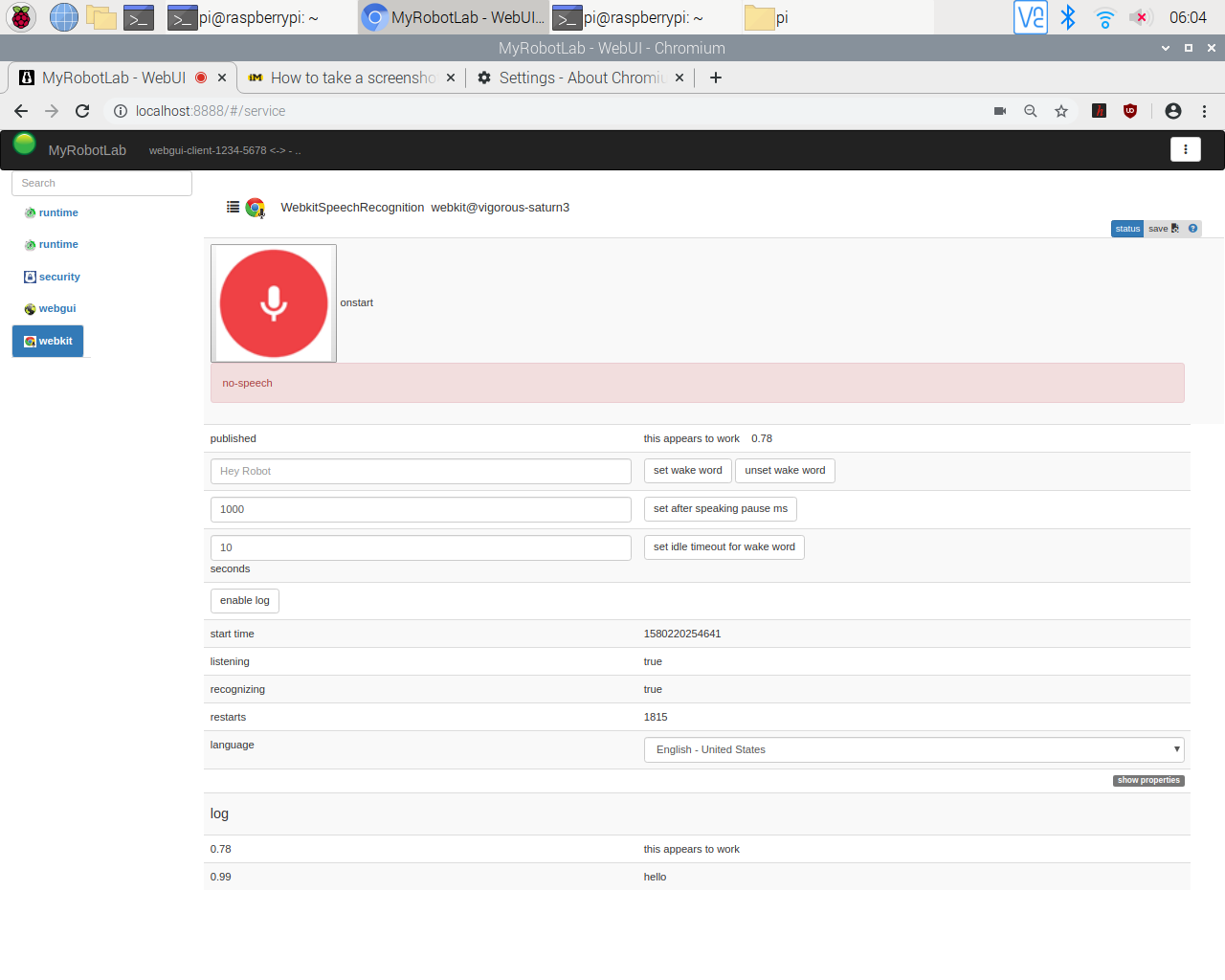
Task: Close the Settings - About Chromium tab
Action: coord(679,78)
